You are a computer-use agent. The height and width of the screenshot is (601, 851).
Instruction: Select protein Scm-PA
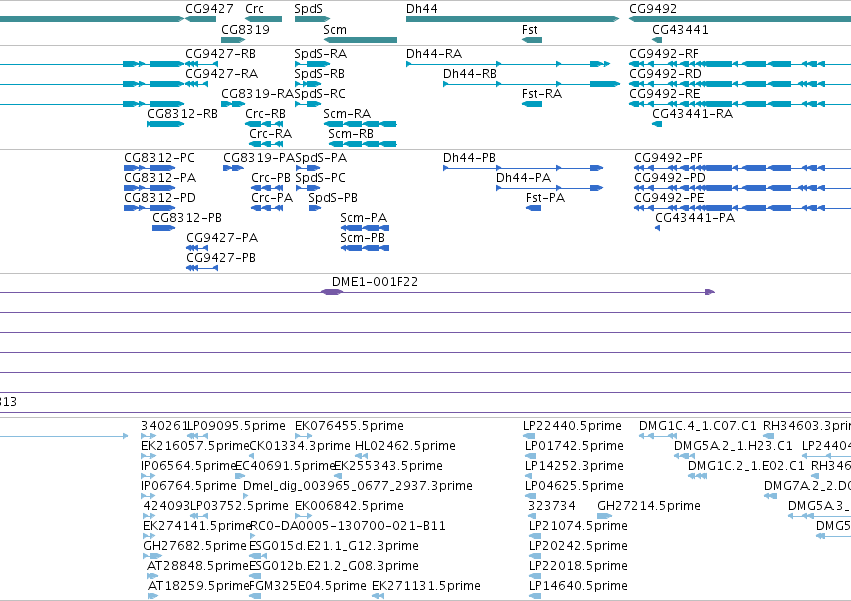[x=365, y=227]
